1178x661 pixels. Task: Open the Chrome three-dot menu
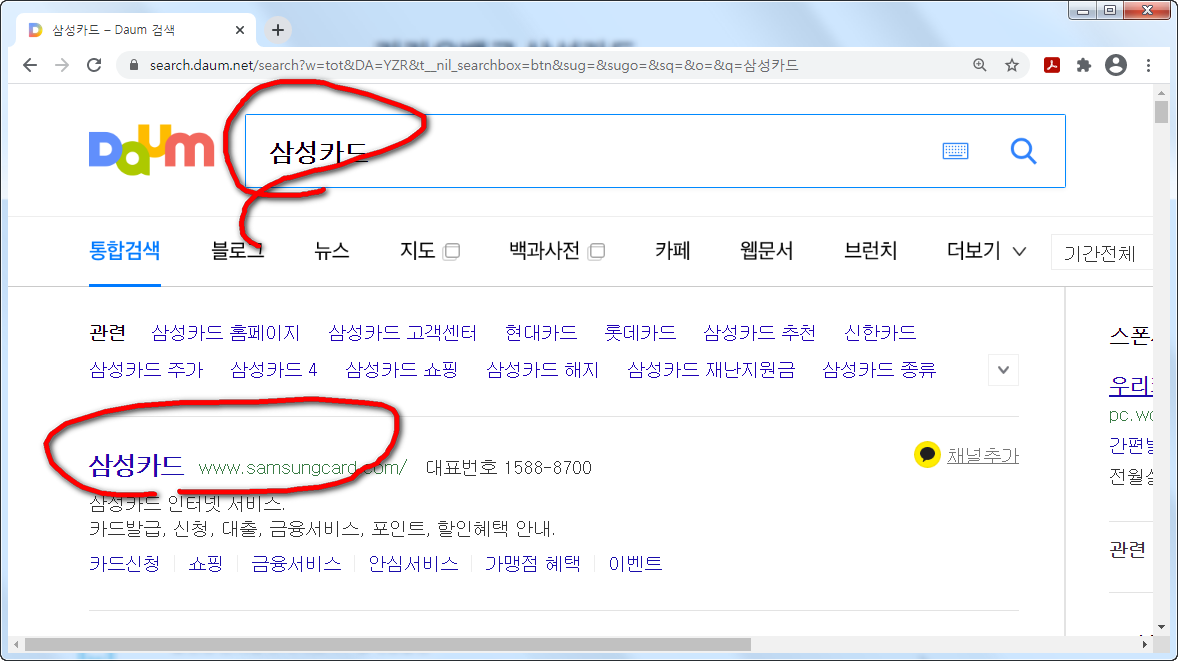click(x=1148, y=65)
